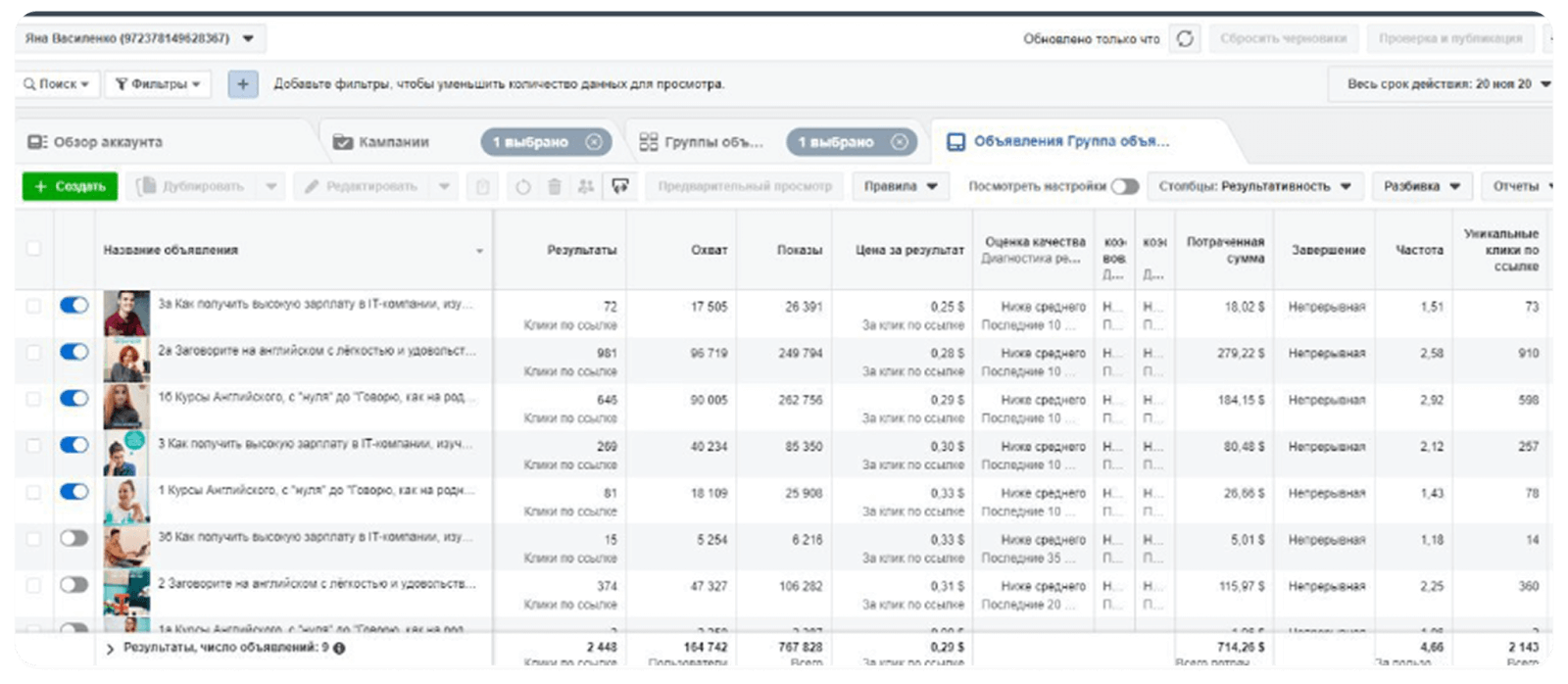The image size is (1568, 684).
Task: Turn off ad '3 Как получить высокую зарплату'
Action: point(73,445)
